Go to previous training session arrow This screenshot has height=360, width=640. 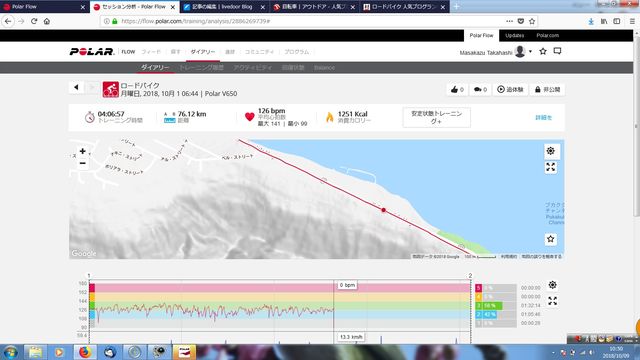pos(76,87)
